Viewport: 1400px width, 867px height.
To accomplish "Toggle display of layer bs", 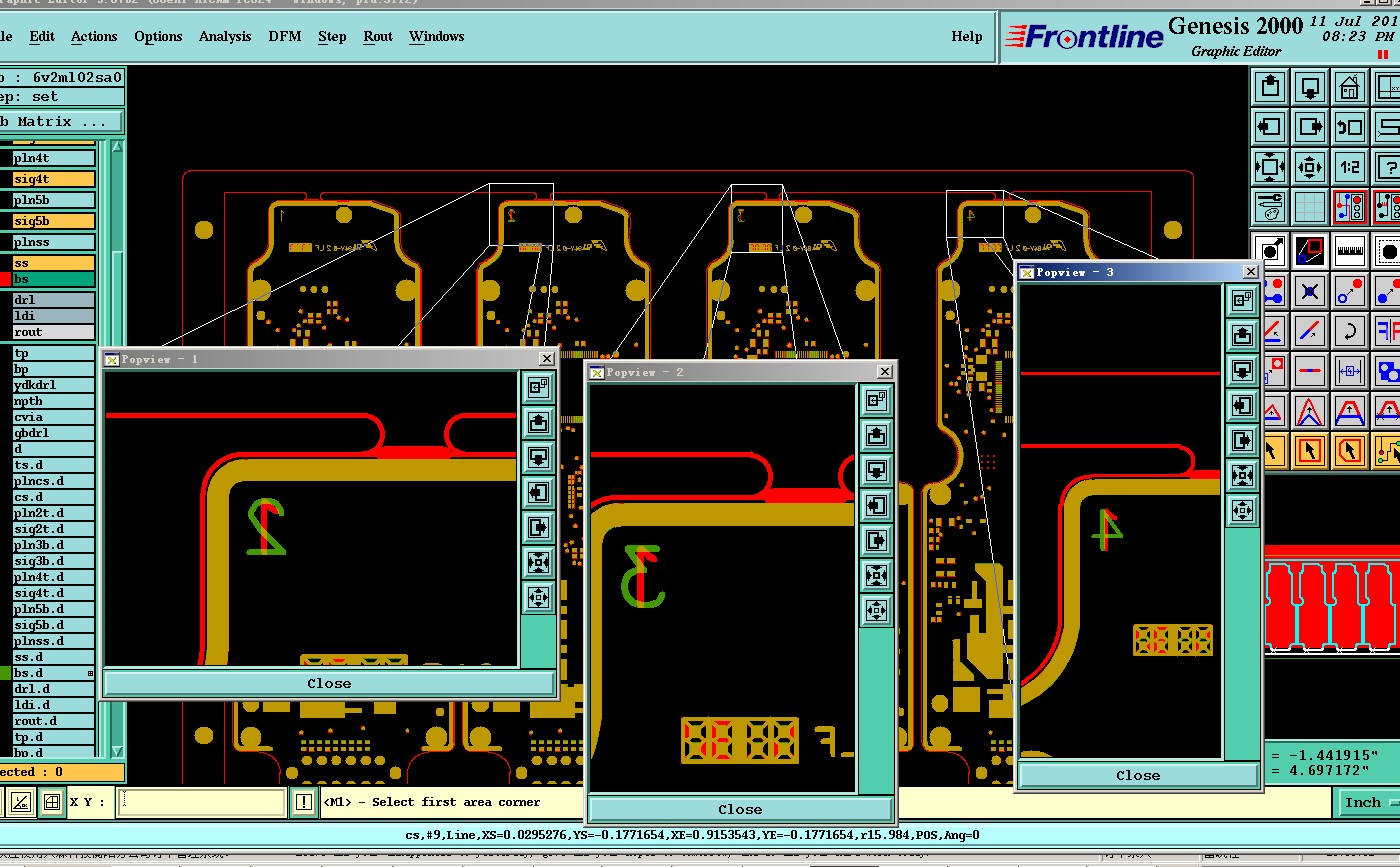I will [x=53, y=279].
